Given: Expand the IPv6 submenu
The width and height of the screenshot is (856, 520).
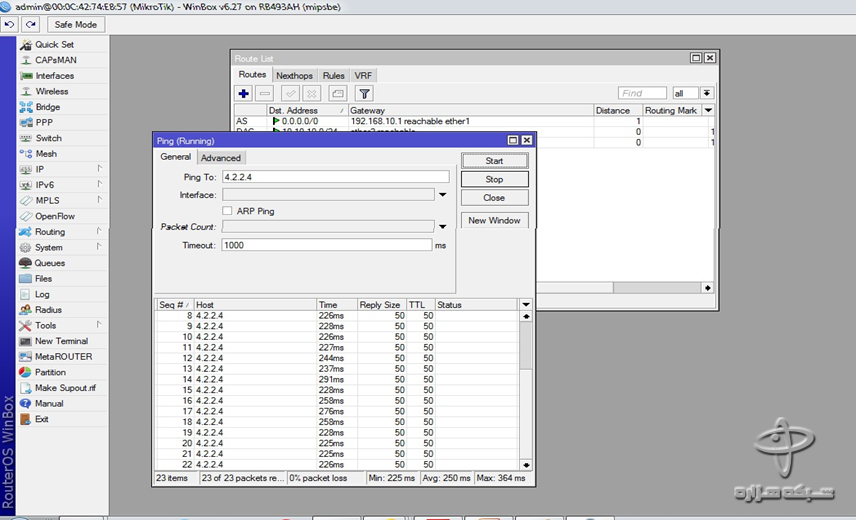Looking at the screenshot, I should [x=99, y=184].
